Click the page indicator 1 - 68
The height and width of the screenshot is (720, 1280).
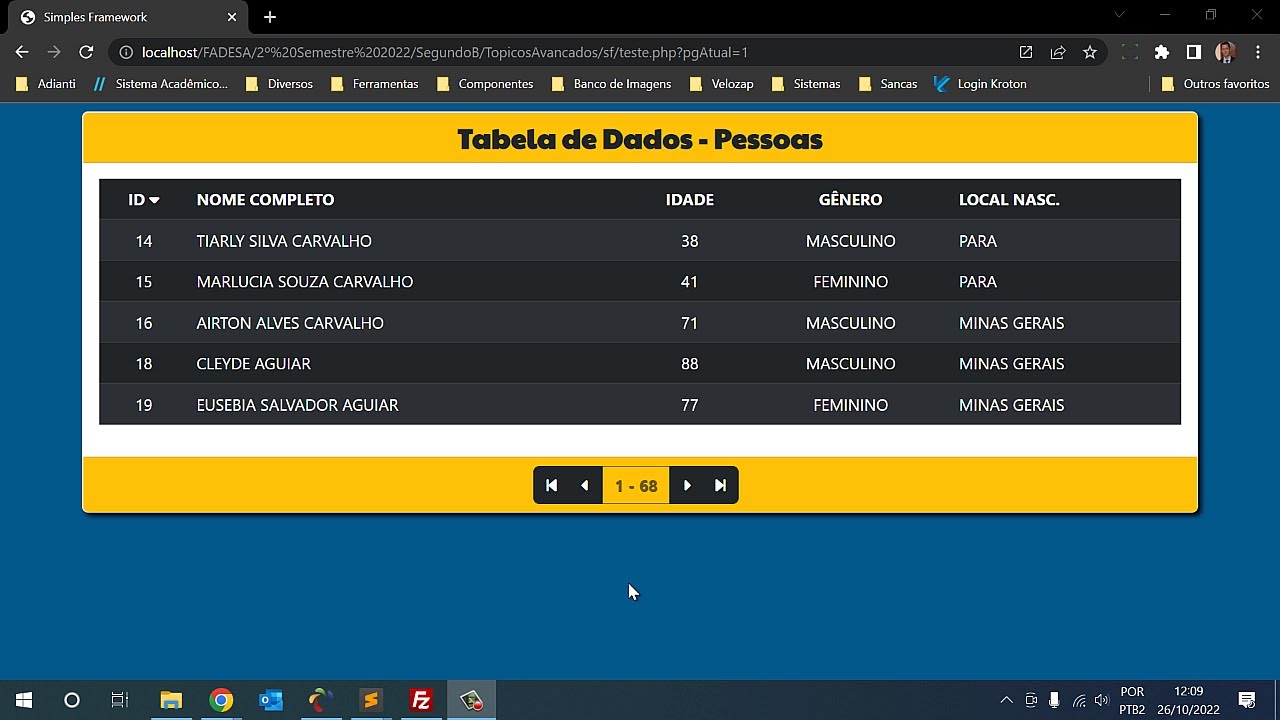[636, 486]
